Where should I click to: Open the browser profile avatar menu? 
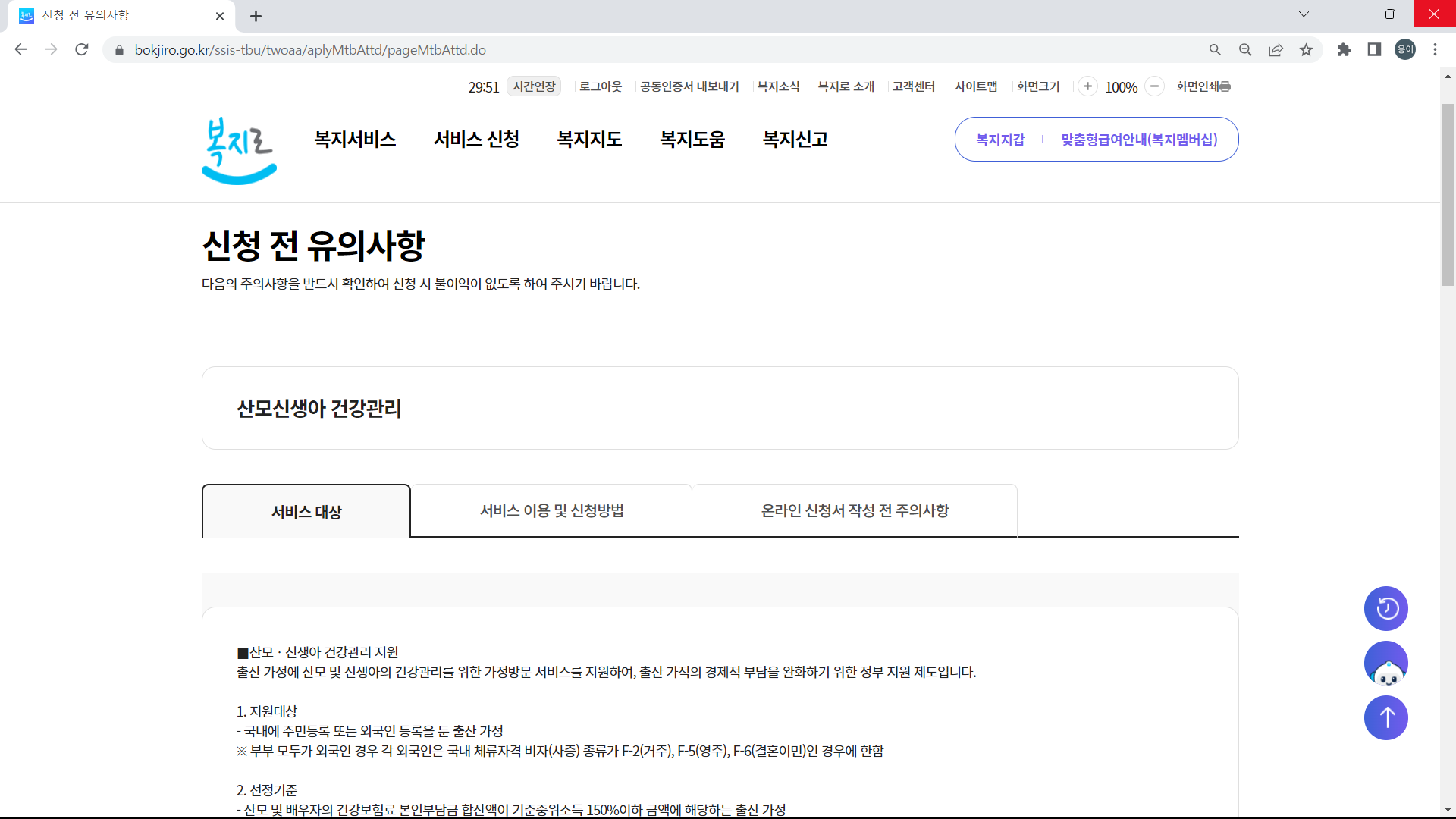(x=1404, y=49)
